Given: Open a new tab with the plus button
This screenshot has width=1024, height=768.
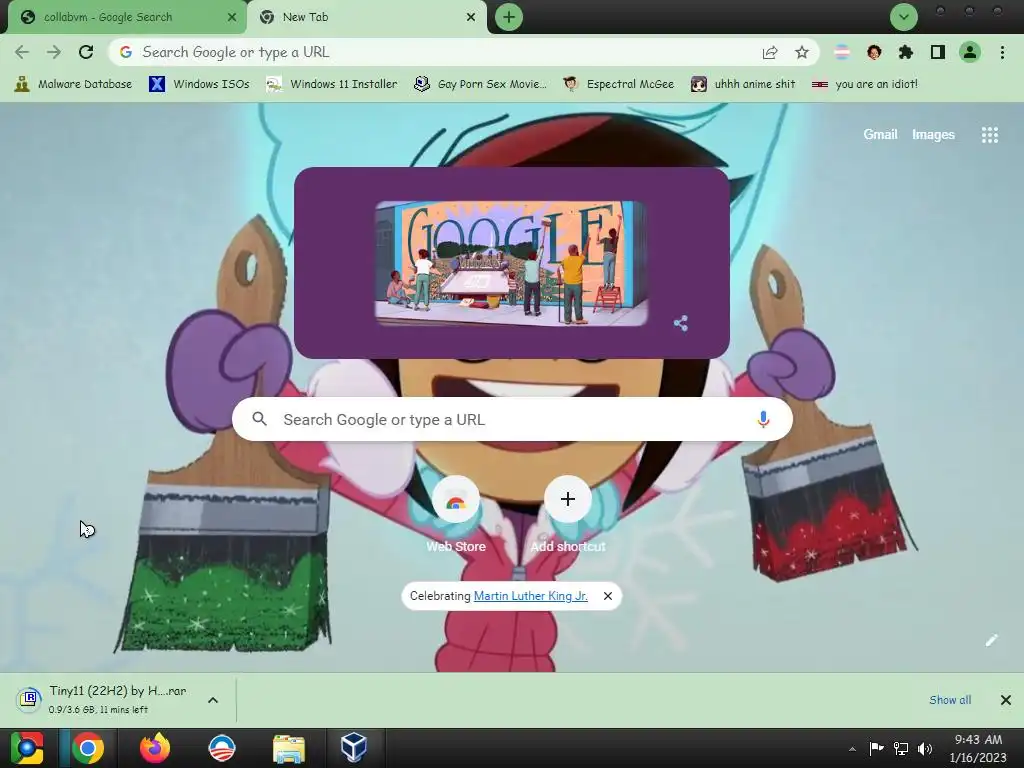Looking at the screenshot, I should [x=509, y=17].
